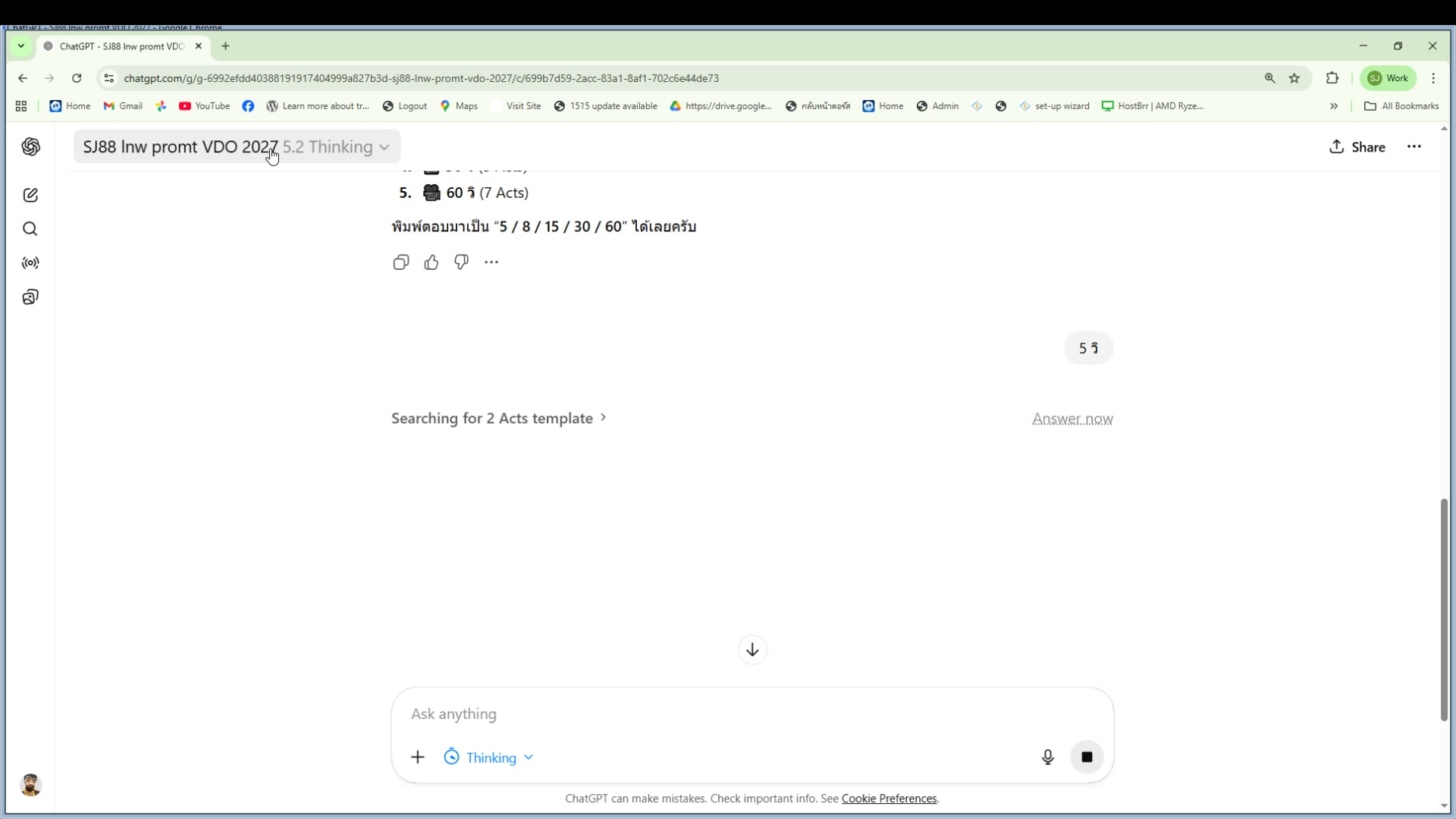
Task: Expand the Searching for 2 Acts template details
Action: (498, 419)
